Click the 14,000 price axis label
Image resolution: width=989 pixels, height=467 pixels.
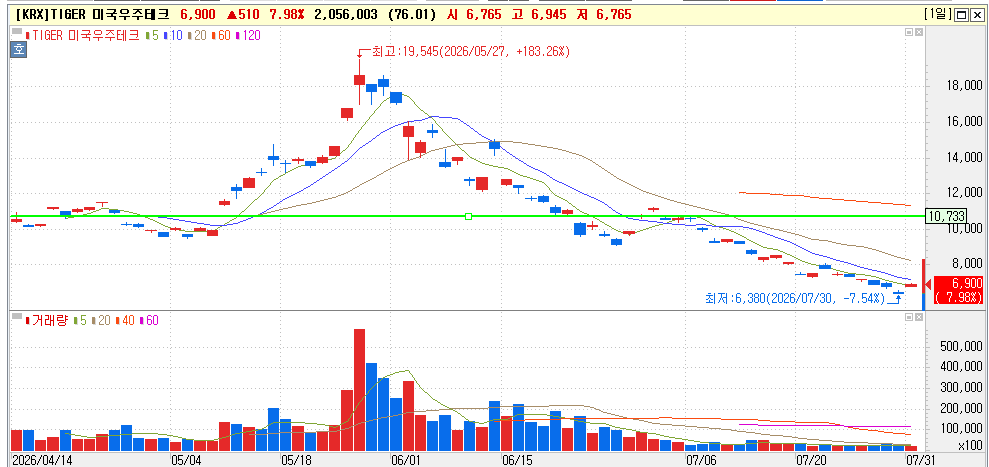pyautogui.click(x=964, y=157)
